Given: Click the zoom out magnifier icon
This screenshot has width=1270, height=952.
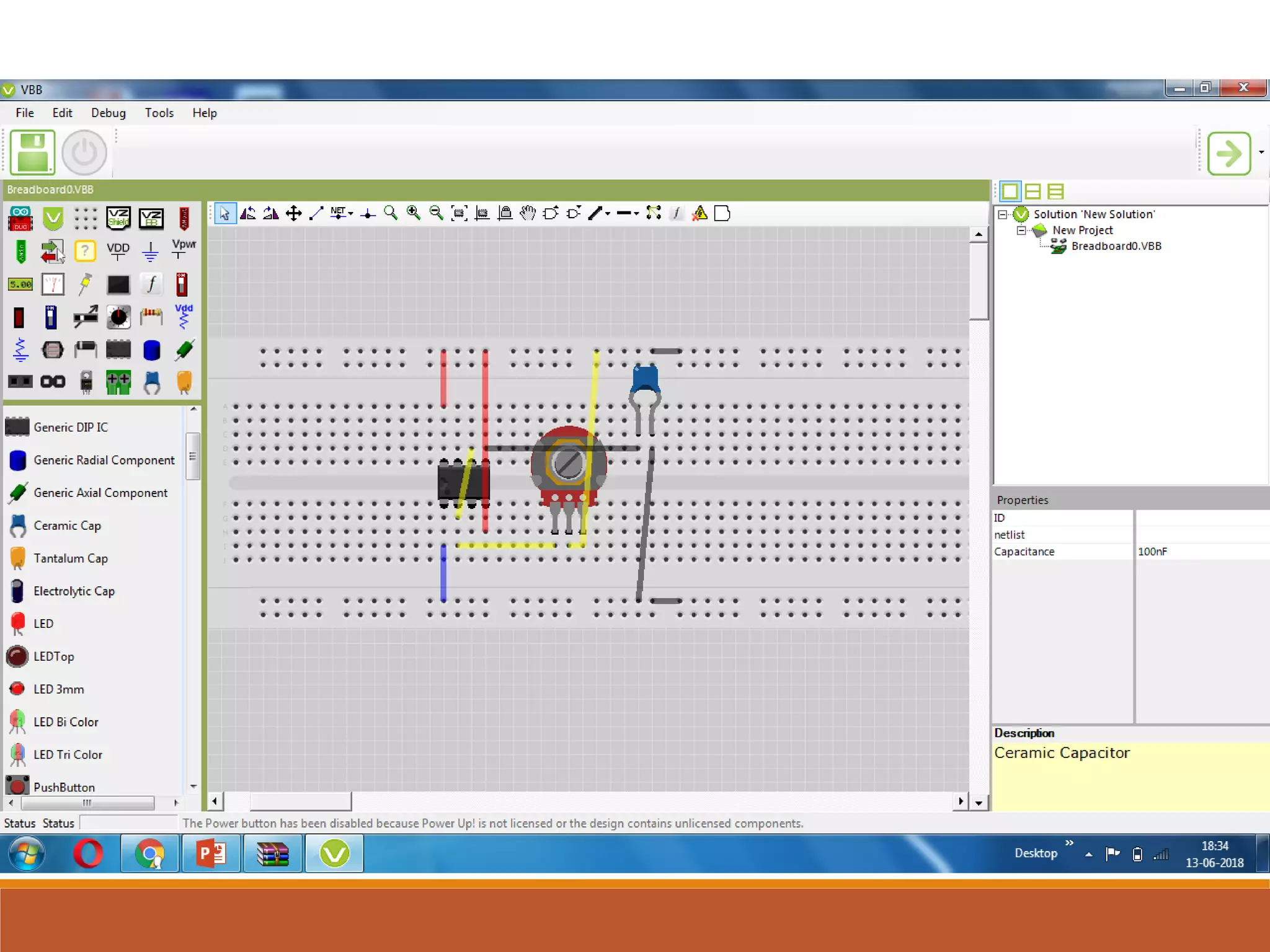Looking at the screenshot, I should pos(436,213).
